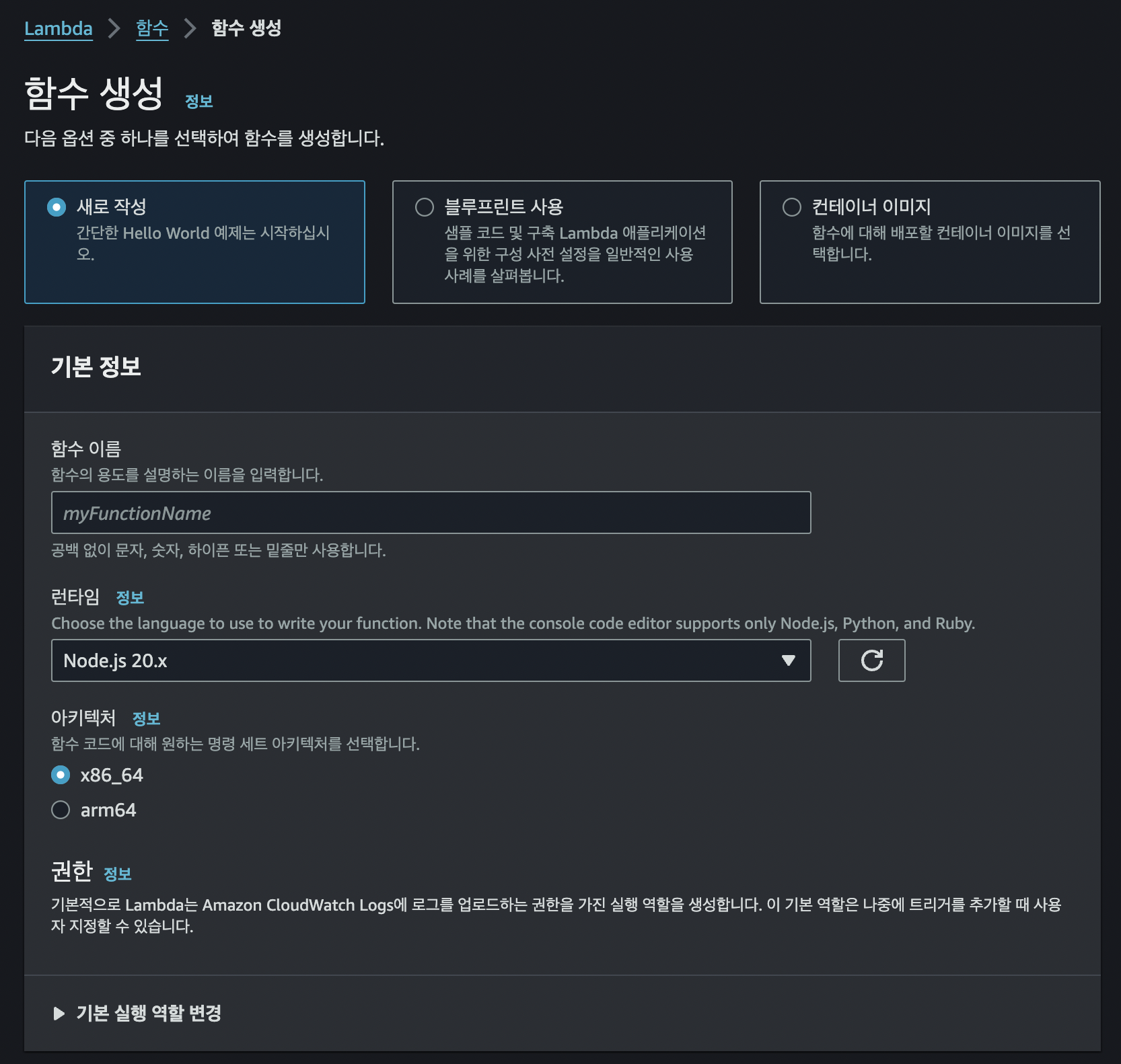
Task: Click the 새로 작성 card description text
Action: [x=203, y=243]
